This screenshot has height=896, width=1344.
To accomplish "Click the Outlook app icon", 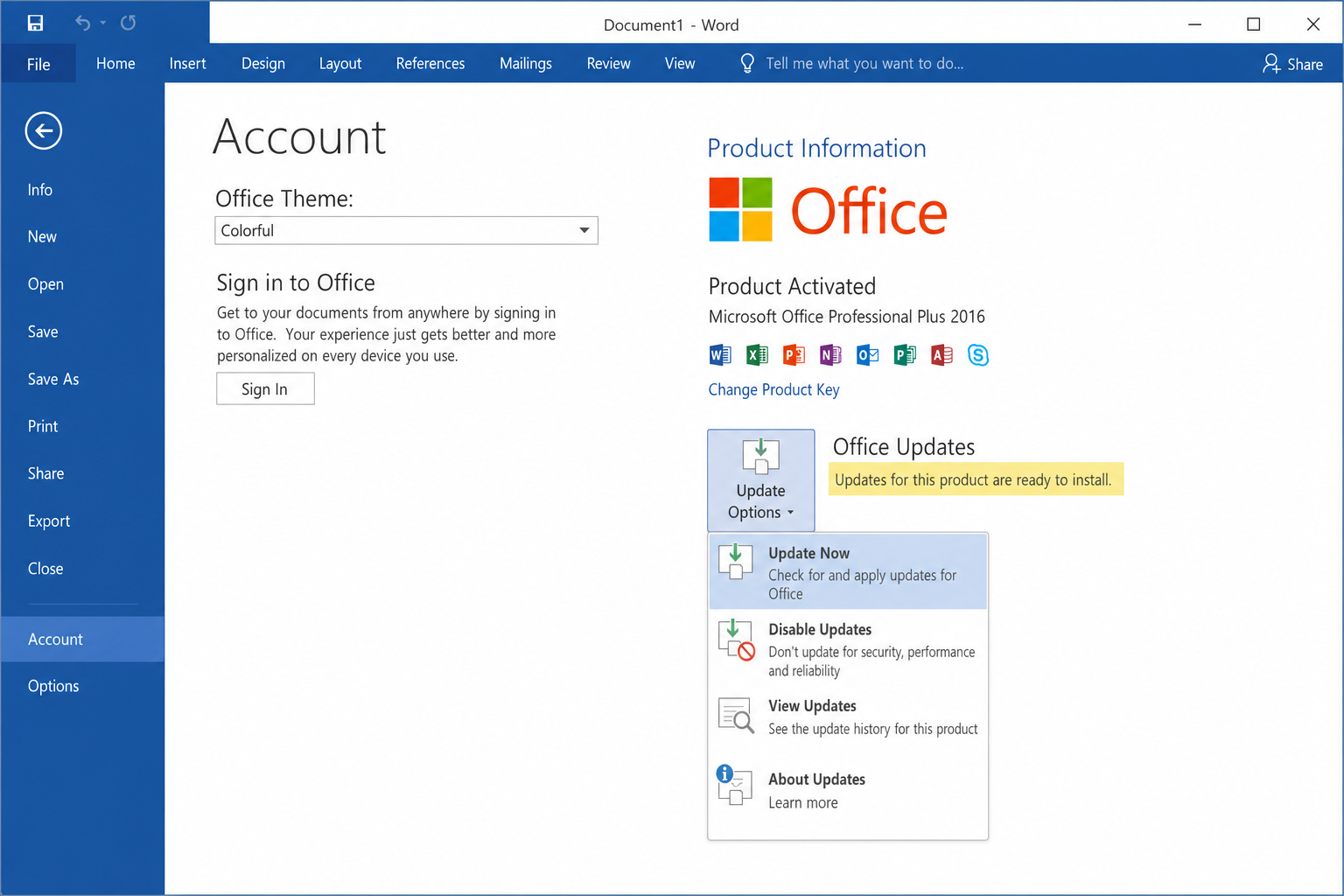I will [868, 354].
